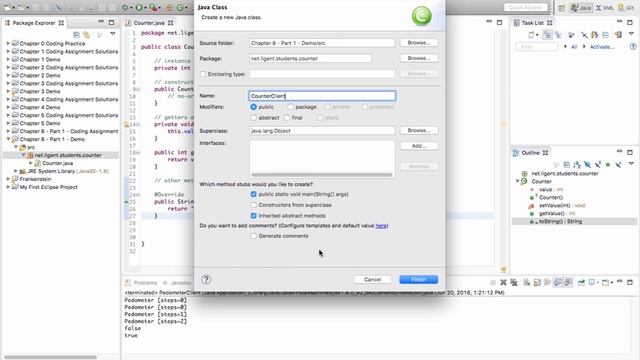Image resolution: width=640 pixels, height=360 pixels.
Task: Select the Counter.java editor tab
Action: click(149, 23)
